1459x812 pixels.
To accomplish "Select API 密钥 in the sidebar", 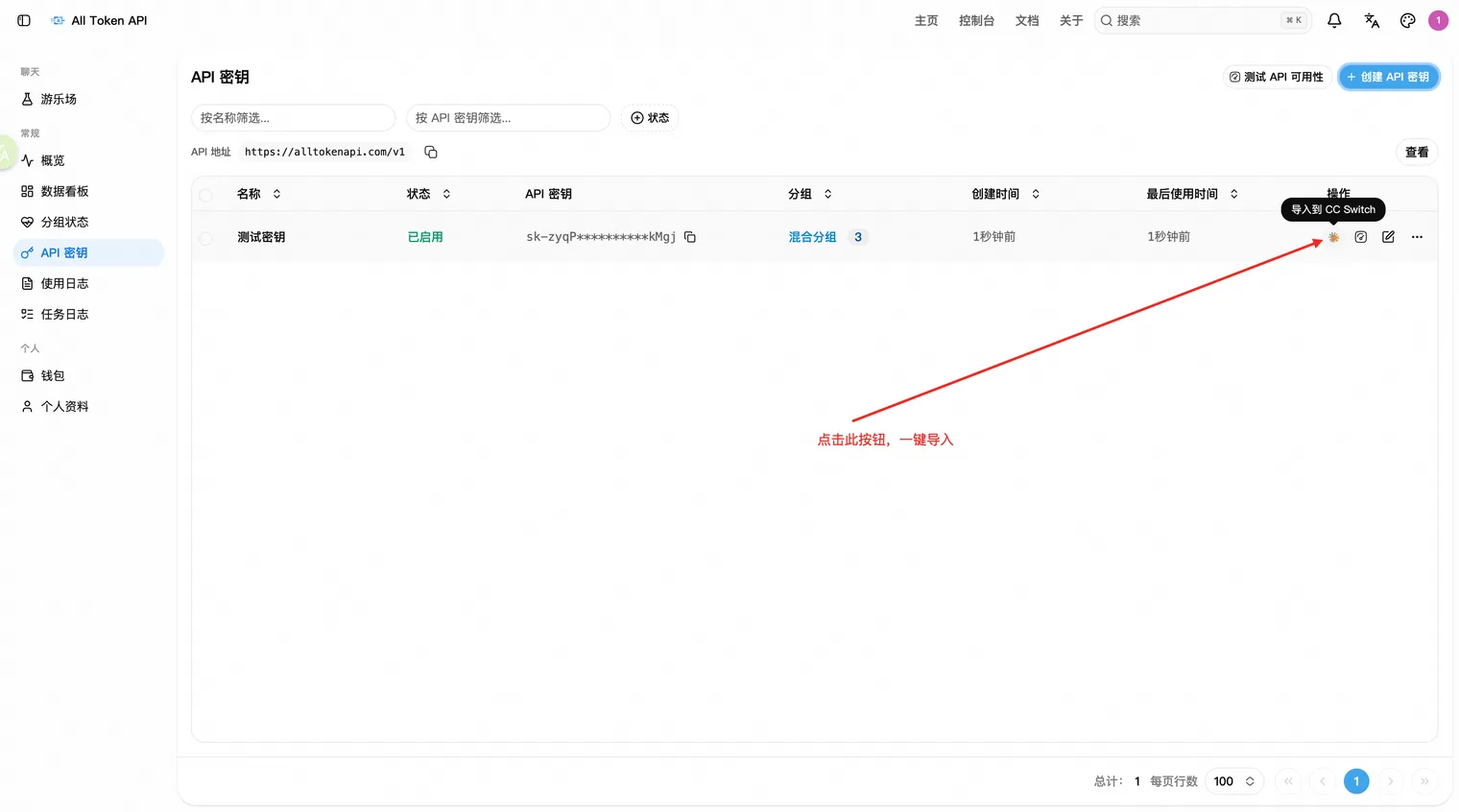I will 89,252.
